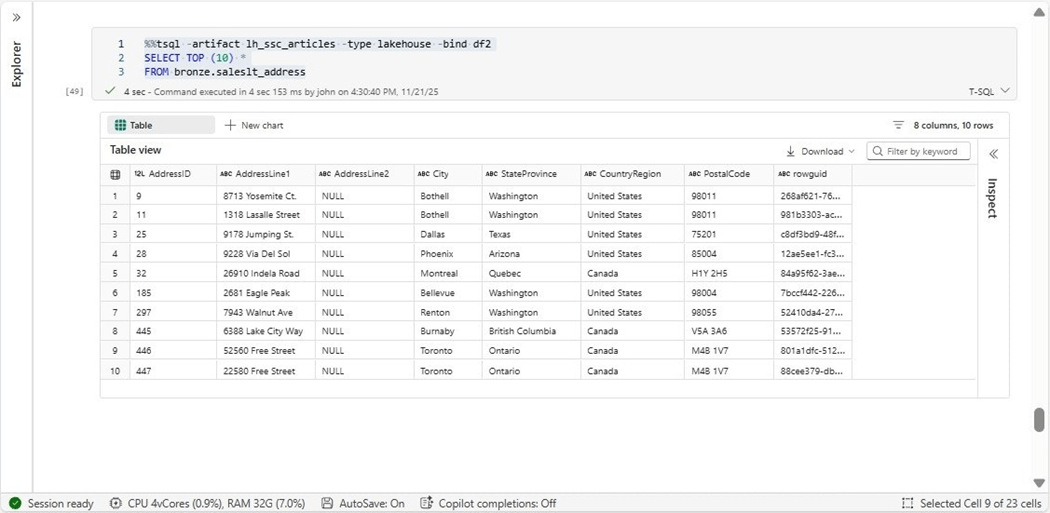Create a New chart
Viewport: 1050px width, 513px height.
(254, 125)
